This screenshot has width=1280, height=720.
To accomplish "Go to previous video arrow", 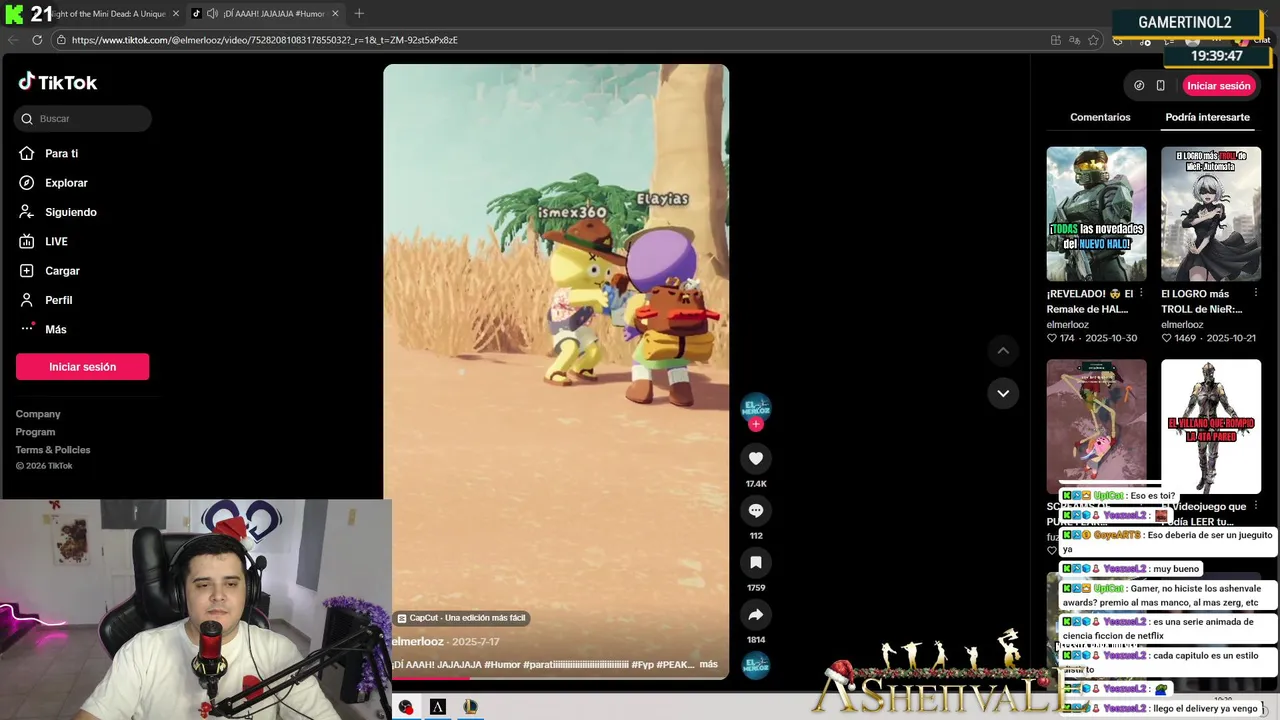I will [x=1003, y=351].
